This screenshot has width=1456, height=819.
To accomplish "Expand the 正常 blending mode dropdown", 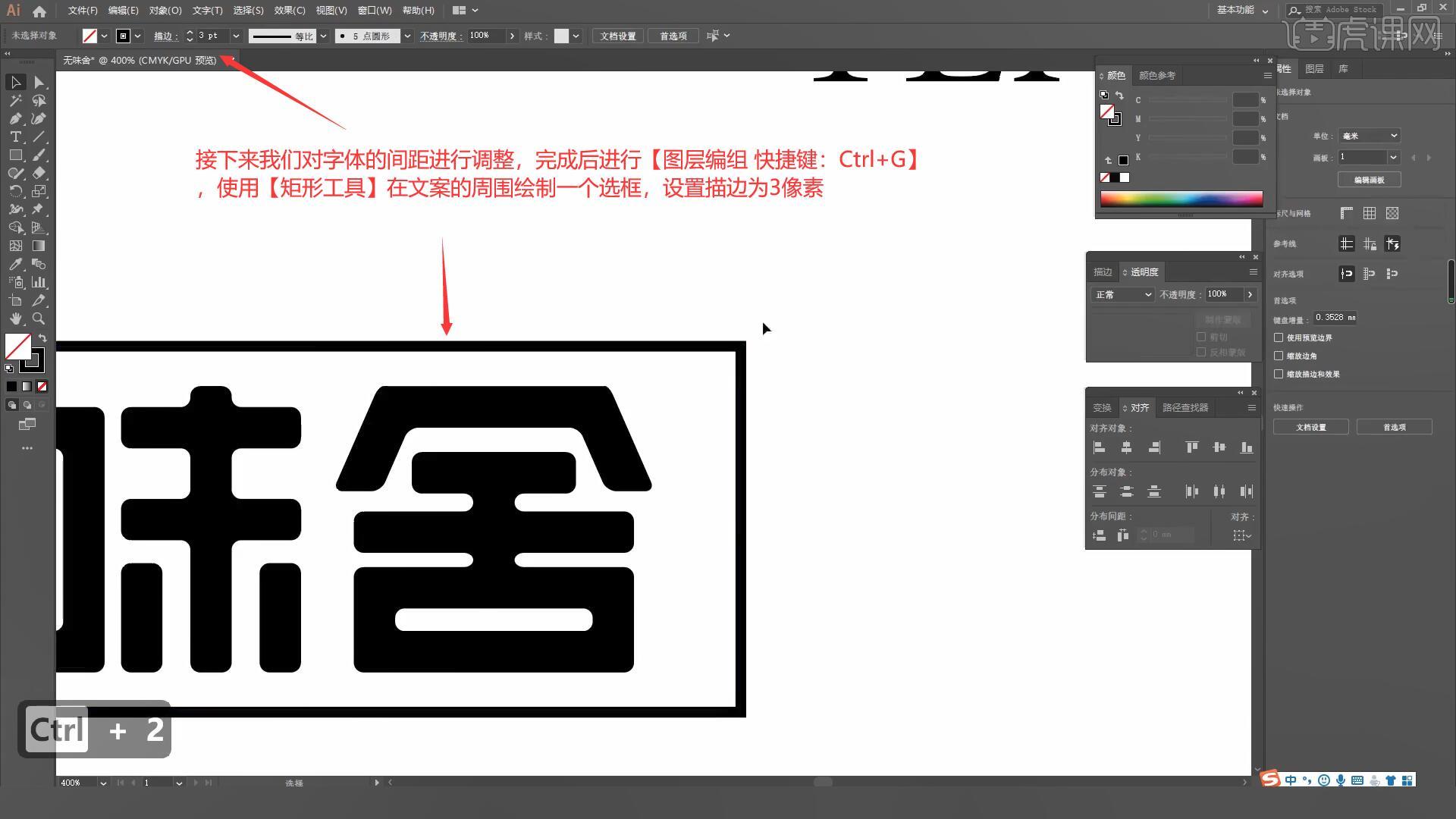I will [1122, 294].
